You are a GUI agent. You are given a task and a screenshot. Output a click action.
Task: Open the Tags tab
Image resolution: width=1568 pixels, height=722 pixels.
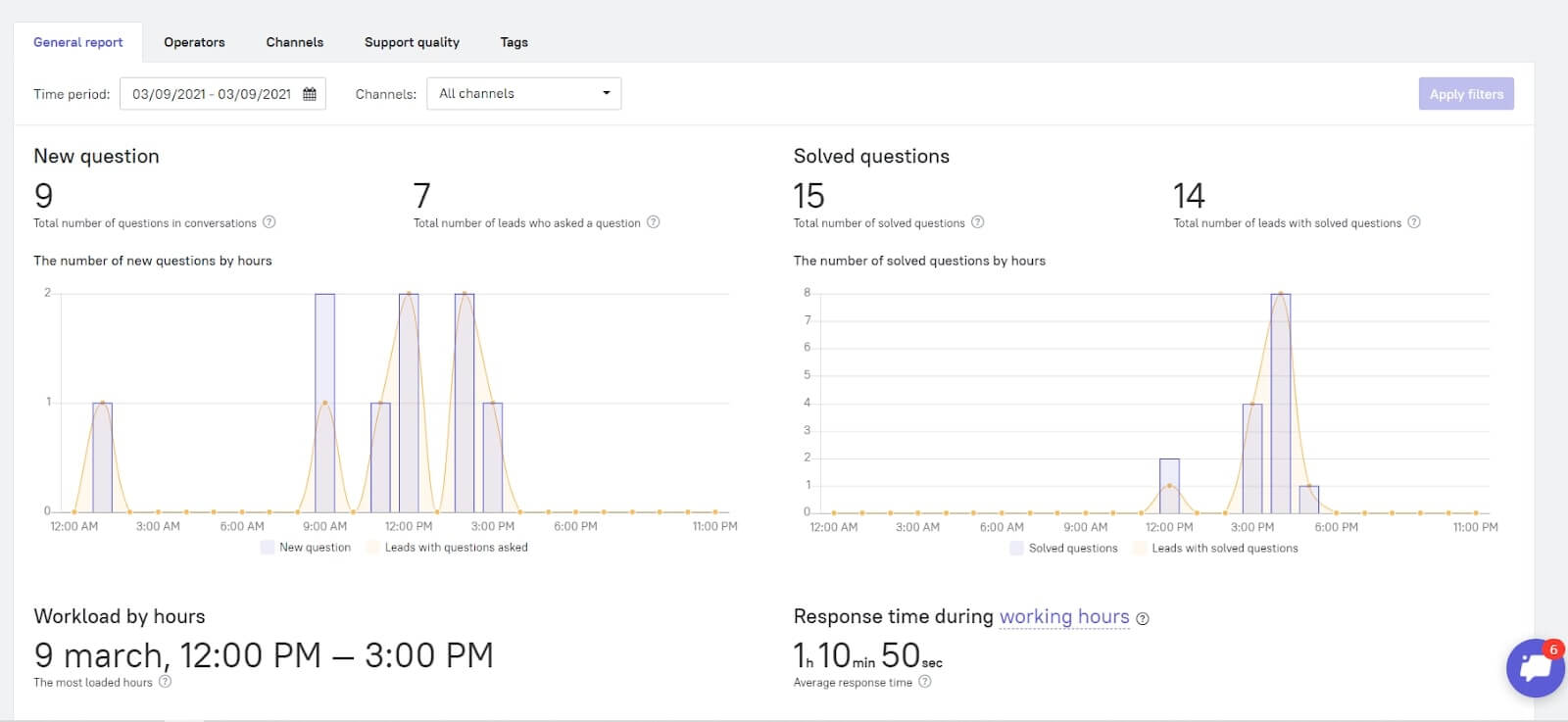point(514,42)
